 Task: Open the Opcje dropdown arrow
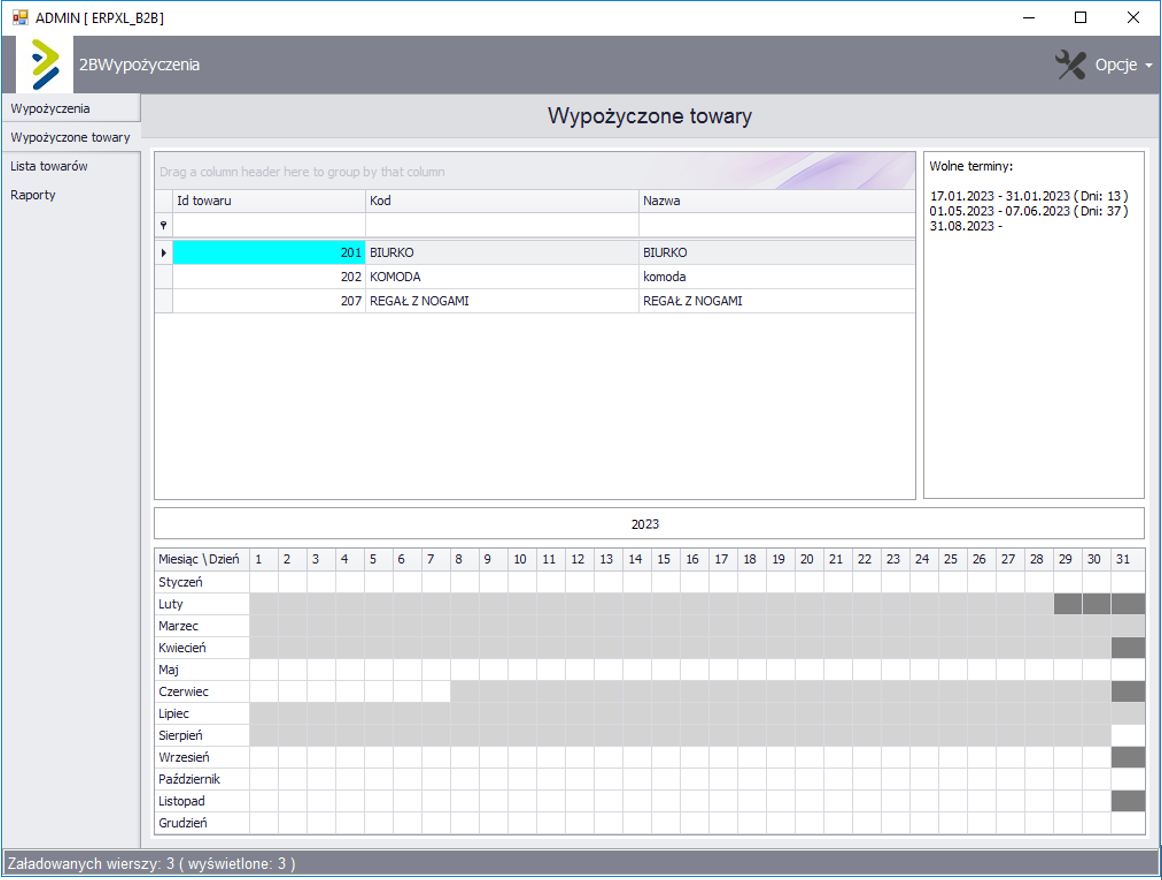click(x=1149, y=65)
